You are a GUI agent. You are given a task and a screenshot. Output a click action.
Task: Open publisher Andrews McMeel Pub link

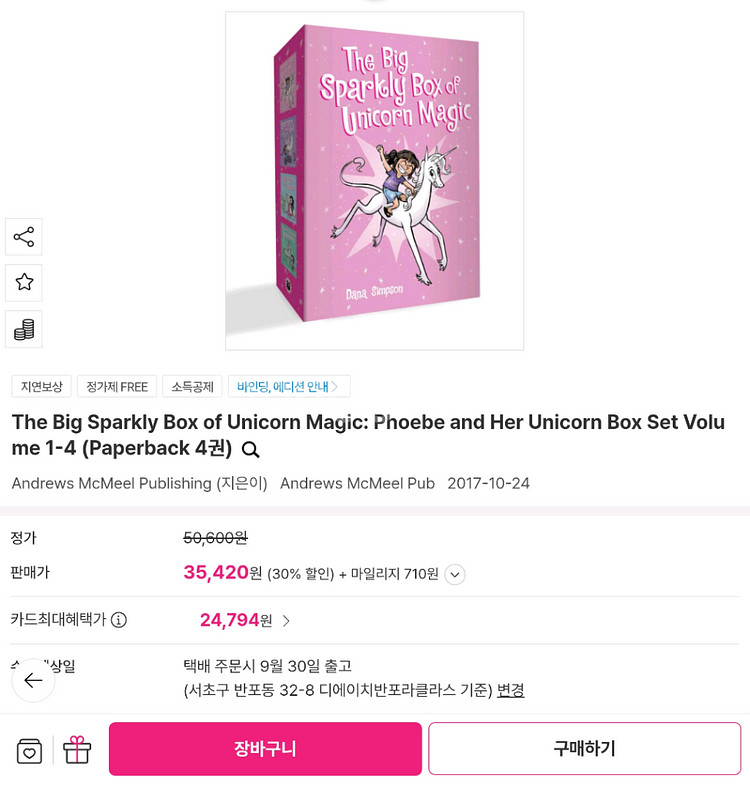(357, 483)
